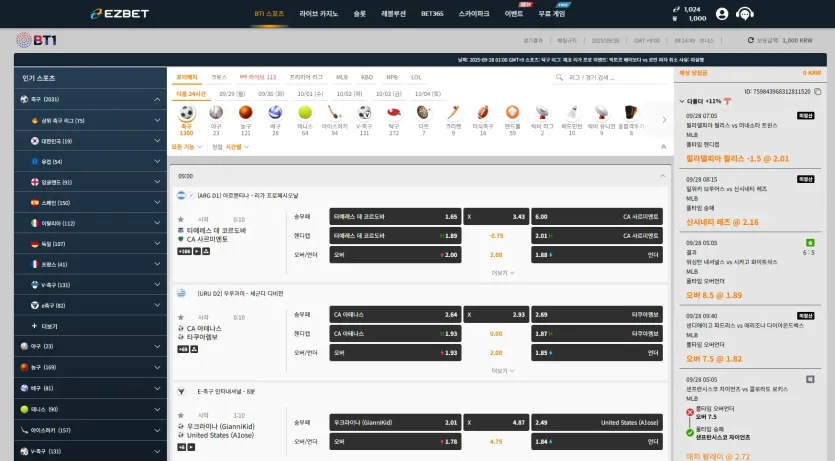835x461 pixels.
Task: Bet on CA Atenas win at 2.64
Action: point(395,315)
